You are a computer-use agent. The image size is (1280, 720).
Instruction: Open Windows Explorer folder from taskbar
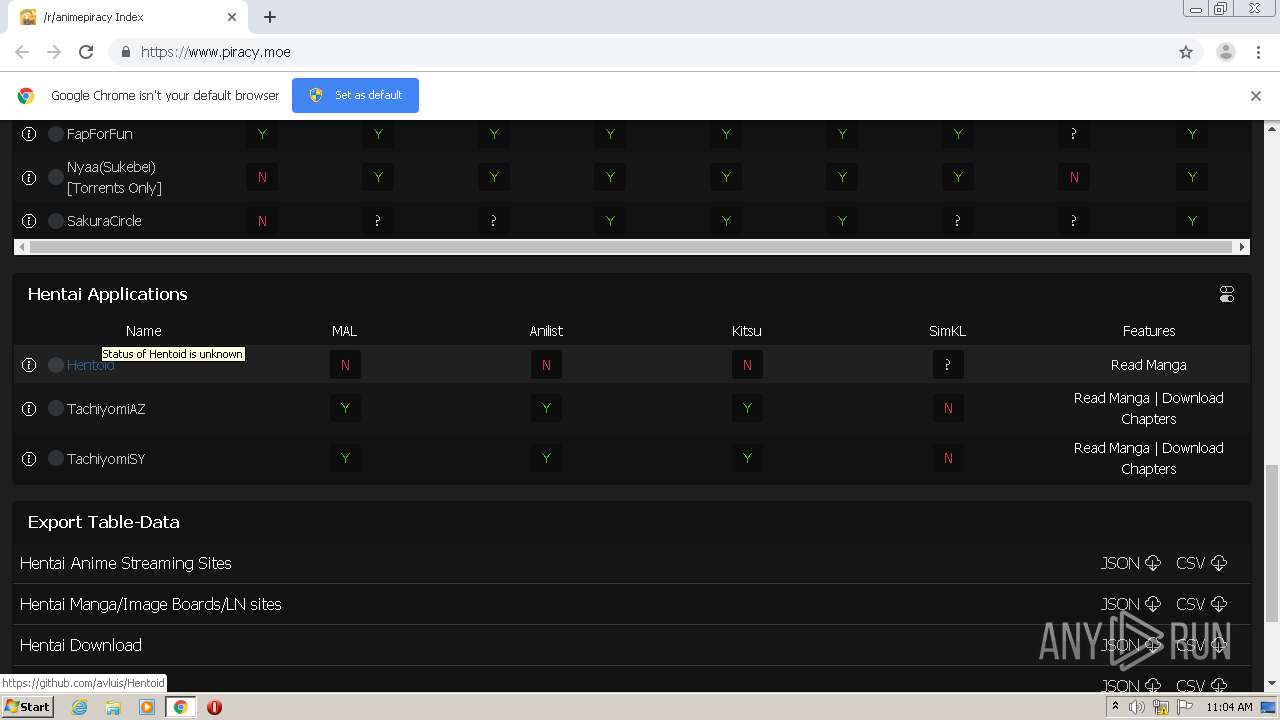113,707
